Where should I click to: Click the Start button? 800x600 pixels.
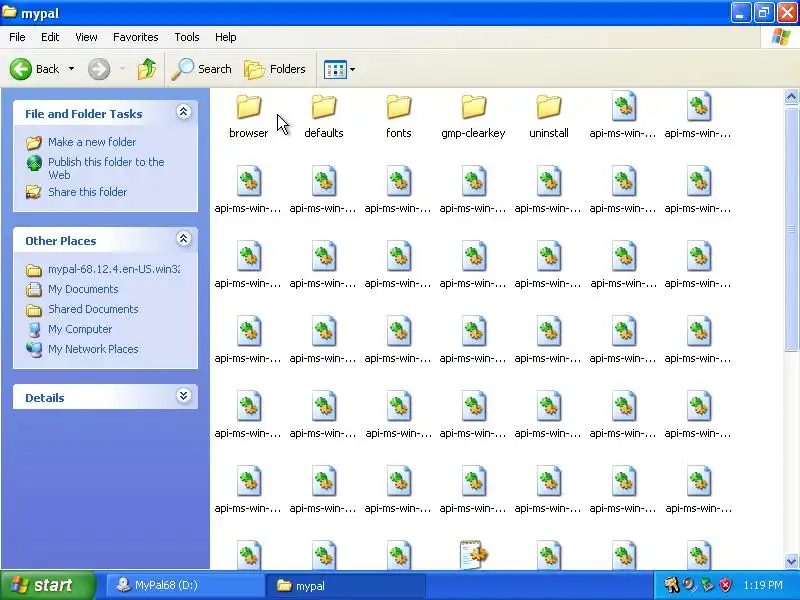pyautogui.click(x=48, y=585)
